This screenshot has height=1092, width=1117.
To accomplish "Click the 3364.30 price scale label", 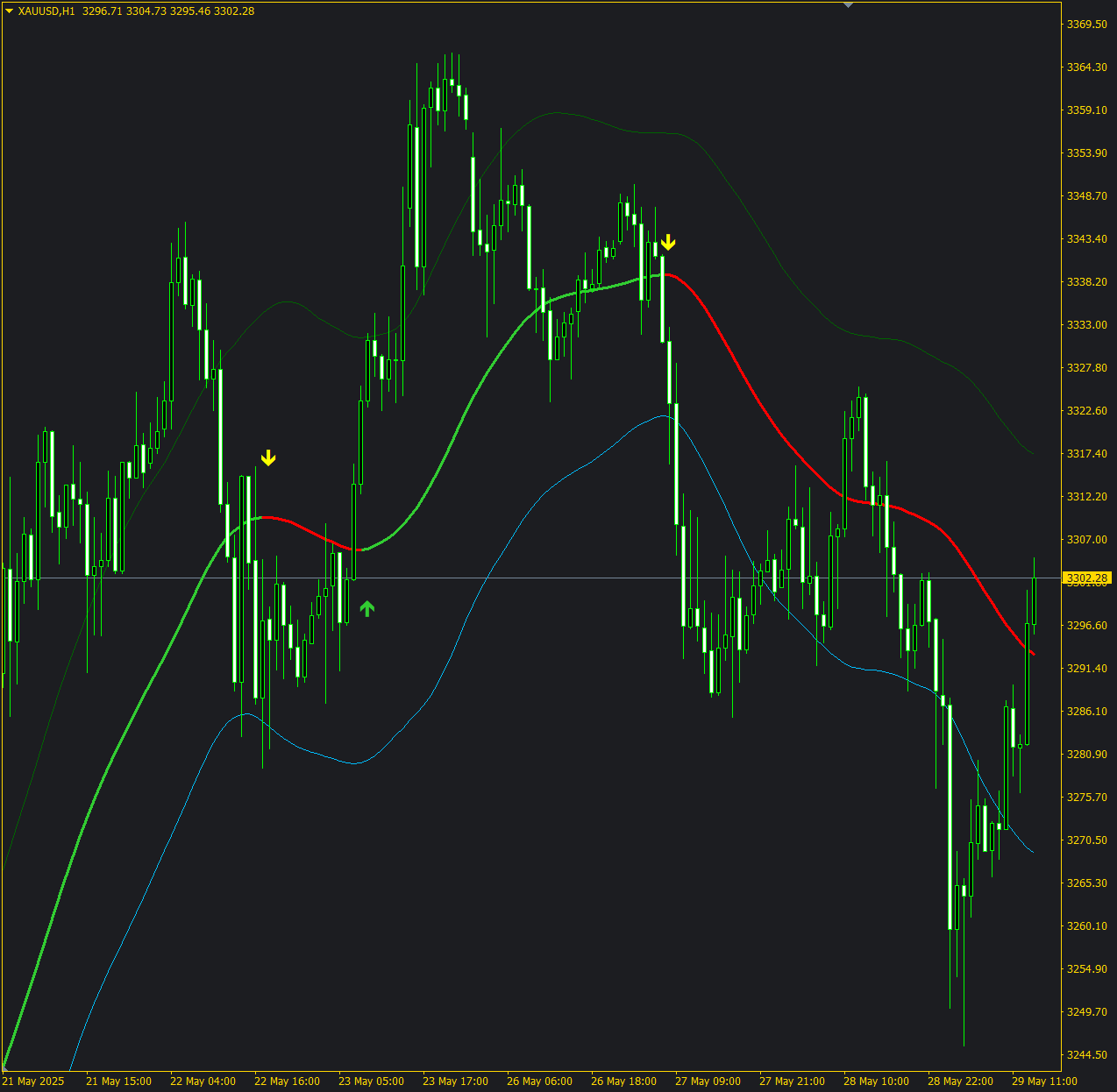I will [x=1086, y=67].
